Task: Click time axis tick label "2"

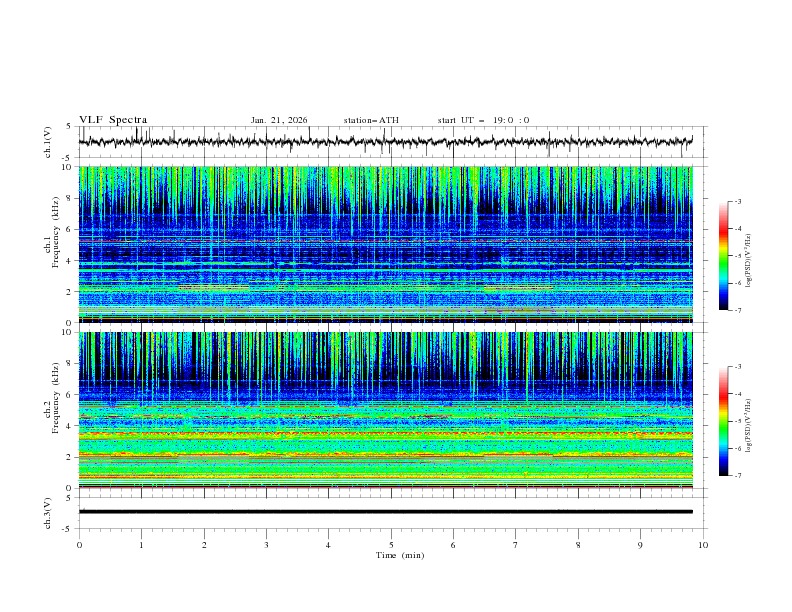Action: 204,545
